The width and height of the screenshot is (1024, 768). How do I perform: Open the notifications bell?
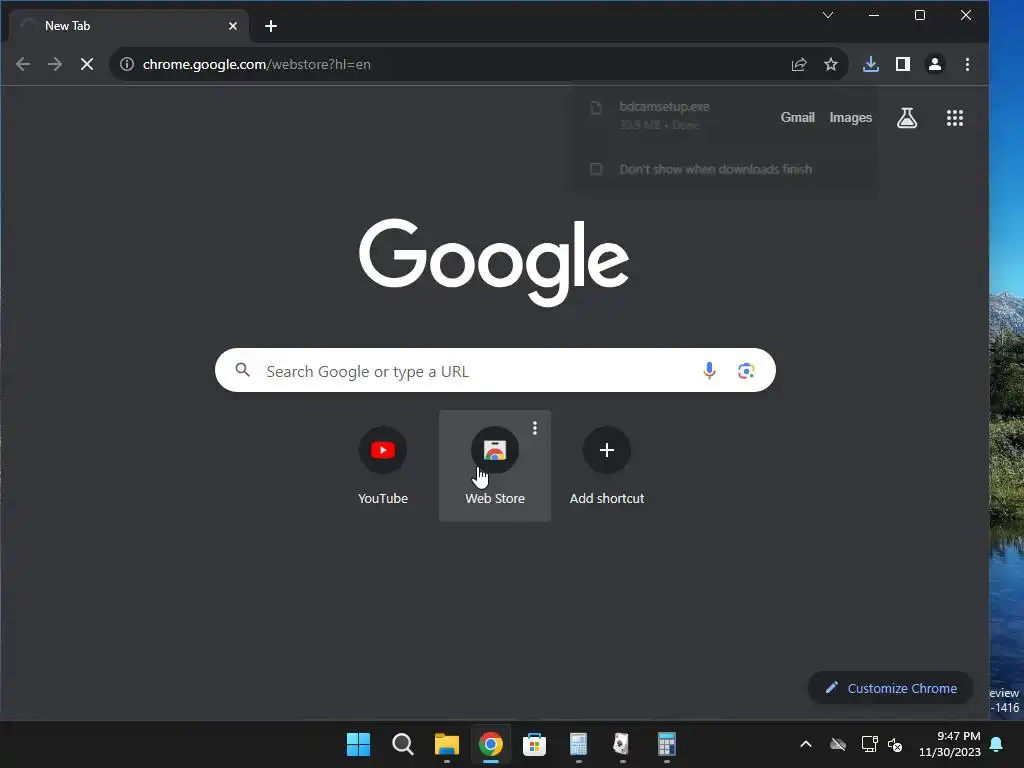997,744
